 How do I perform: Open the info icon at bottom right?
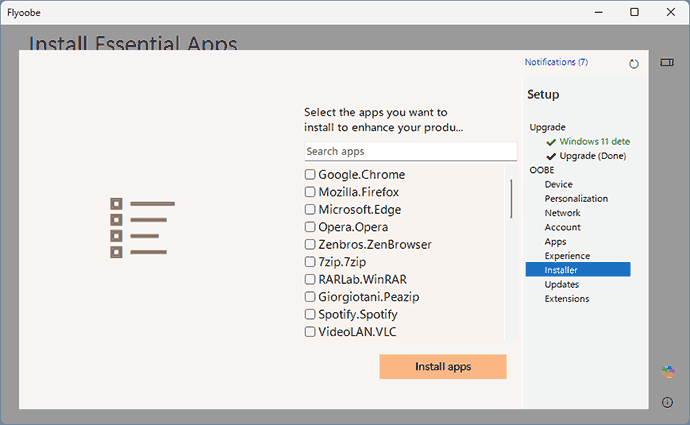(667, 402)
